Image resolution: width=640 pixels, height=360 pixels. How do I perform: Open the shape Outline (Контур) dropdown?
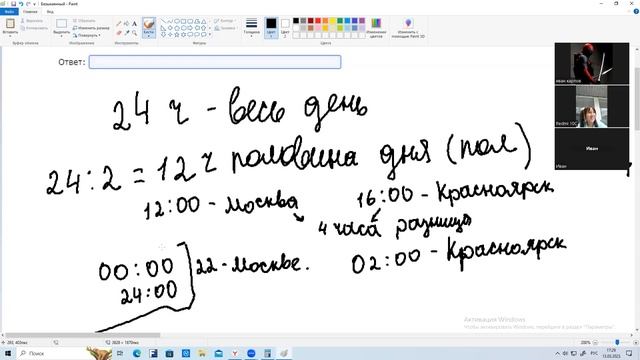point(224,21)
